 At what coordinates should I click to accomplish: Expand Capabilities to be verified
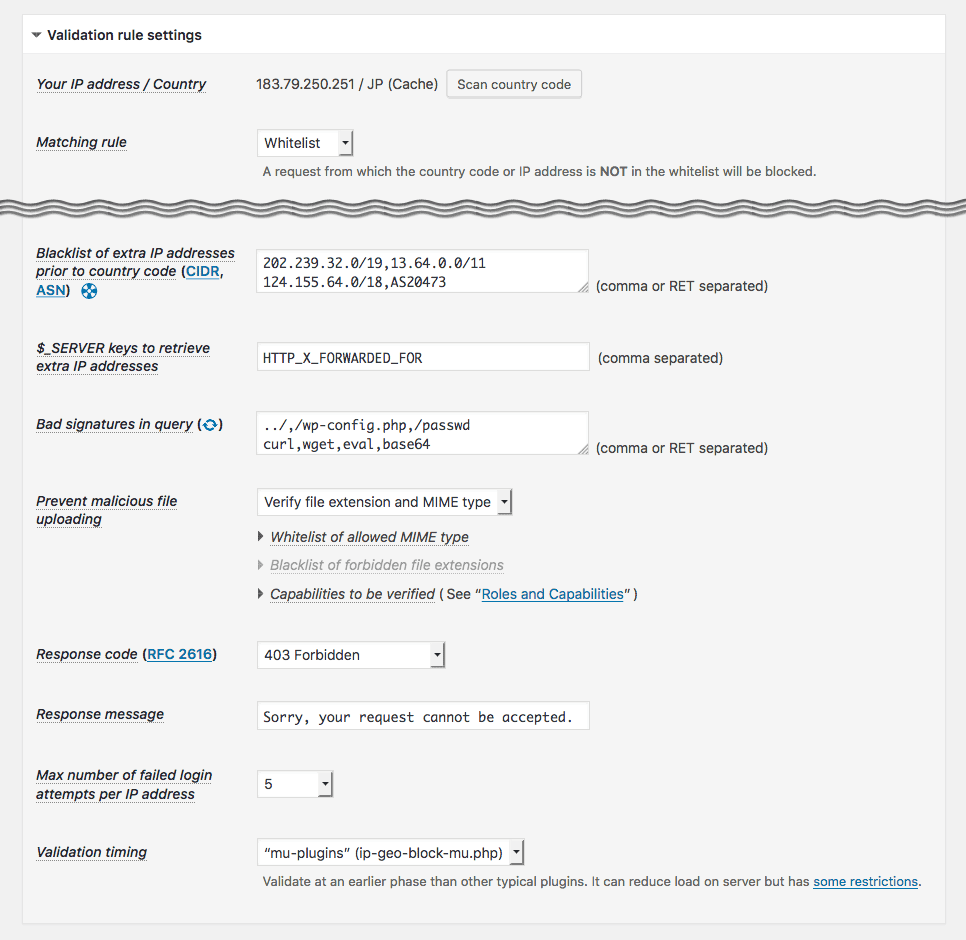click(x=352, y=594)
